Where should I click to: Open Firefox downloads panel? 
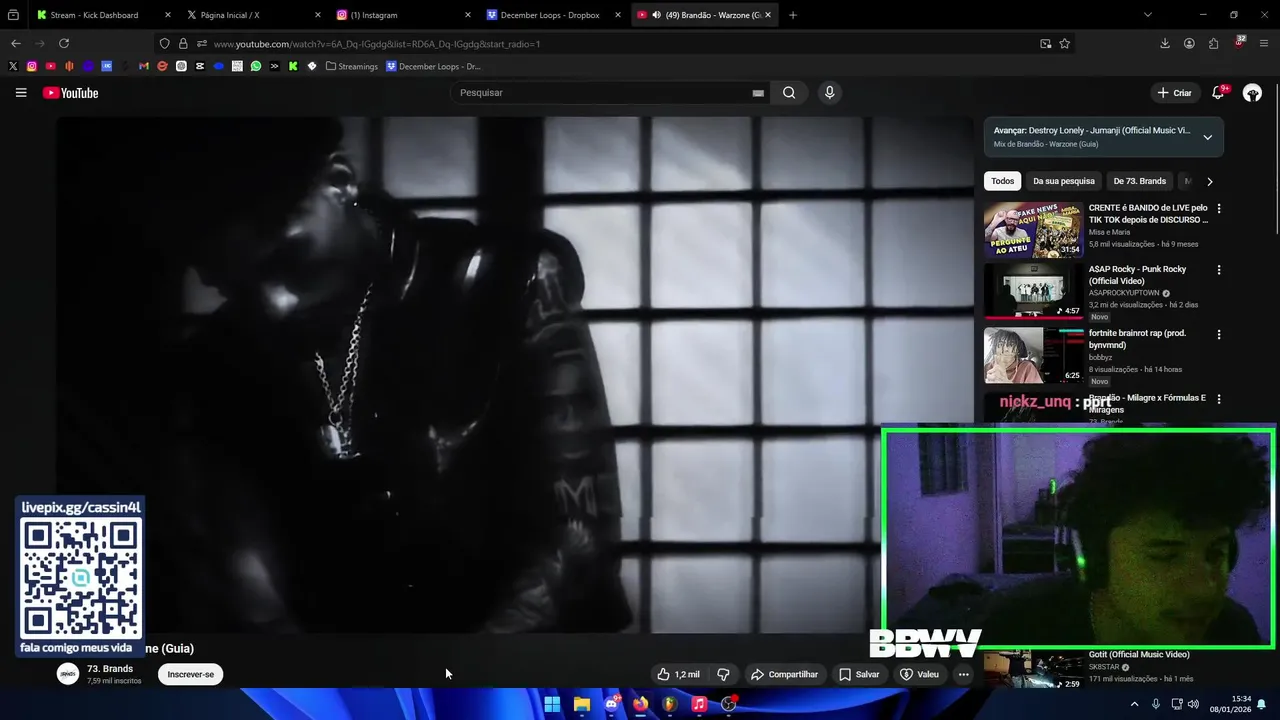coord(1165,43)
